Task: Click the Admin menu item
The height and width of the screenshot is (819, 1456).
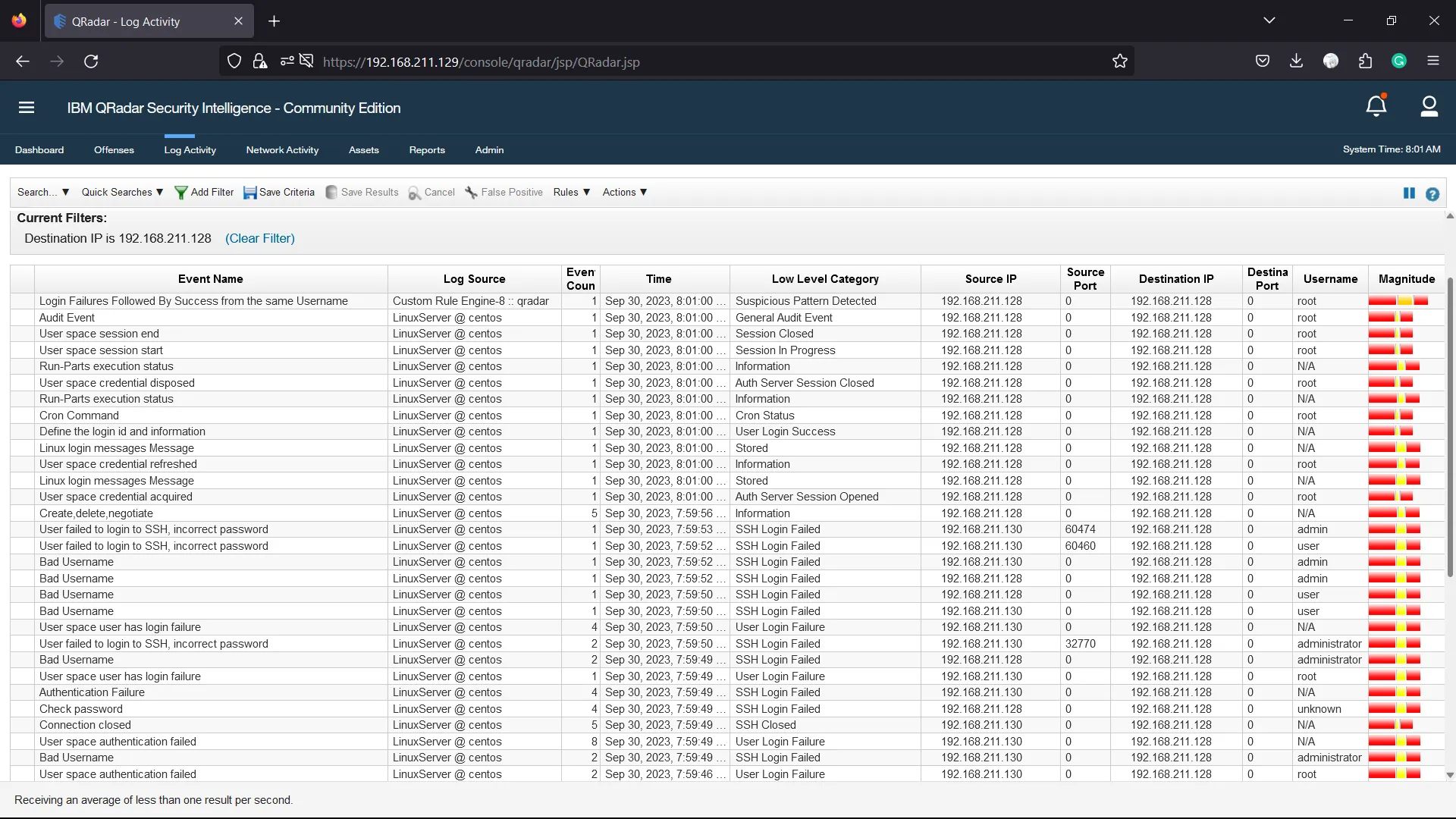Action: (489, 149)
